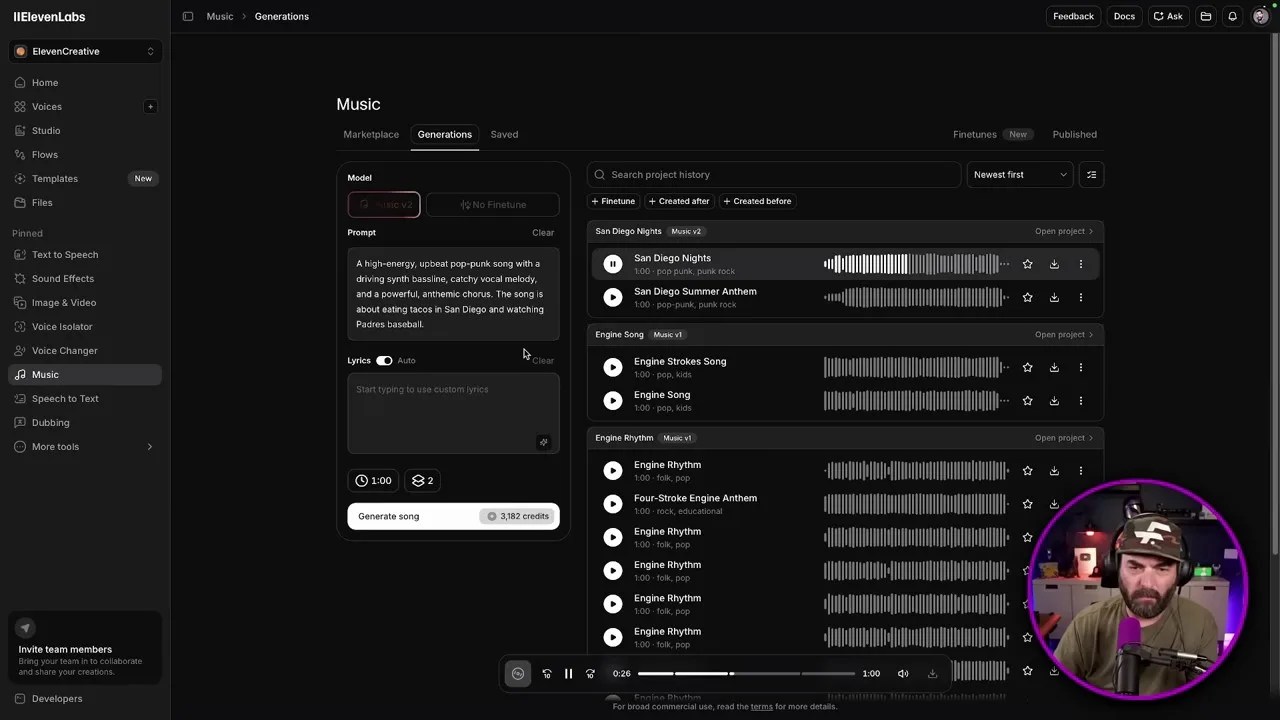Click the custom lyrics text area
Image resolution: width=1280 pixels, height=720 pixels.
(453, 413)
